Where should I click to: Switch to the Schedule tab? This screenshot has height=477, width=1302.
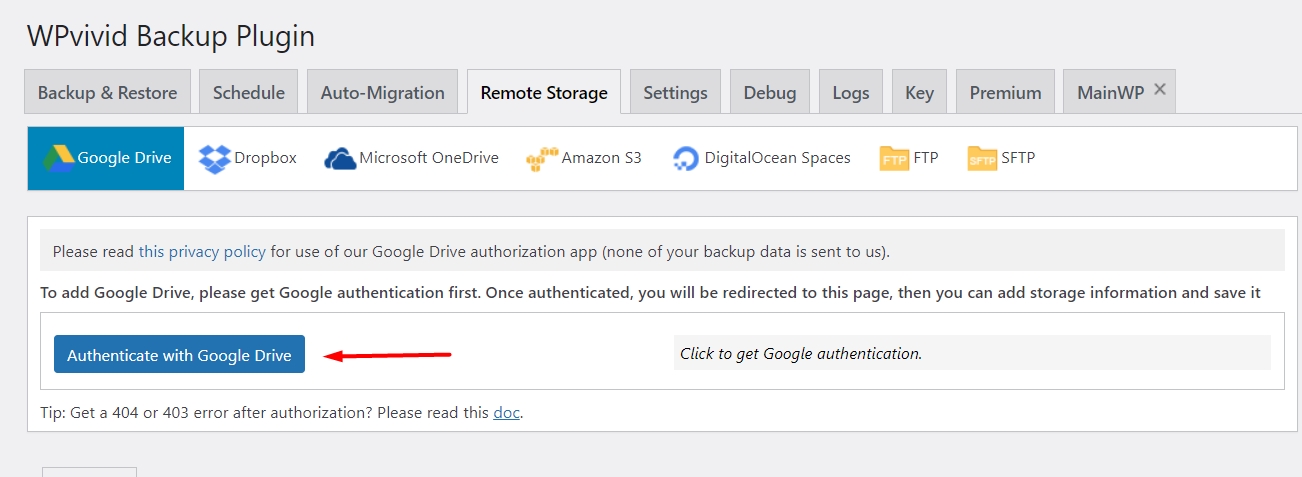[249, 92]
